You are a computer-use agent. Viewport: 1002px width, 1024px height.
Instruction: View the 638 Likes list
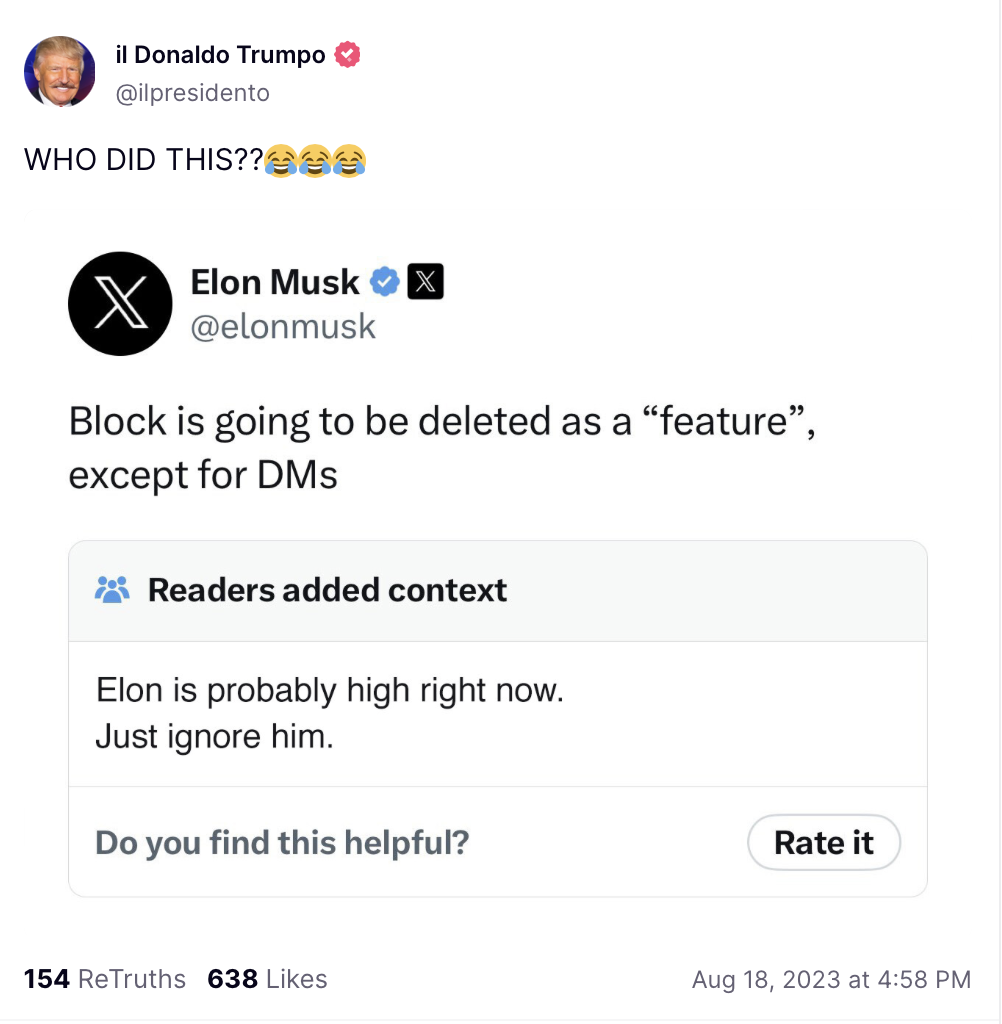[267, 979]
